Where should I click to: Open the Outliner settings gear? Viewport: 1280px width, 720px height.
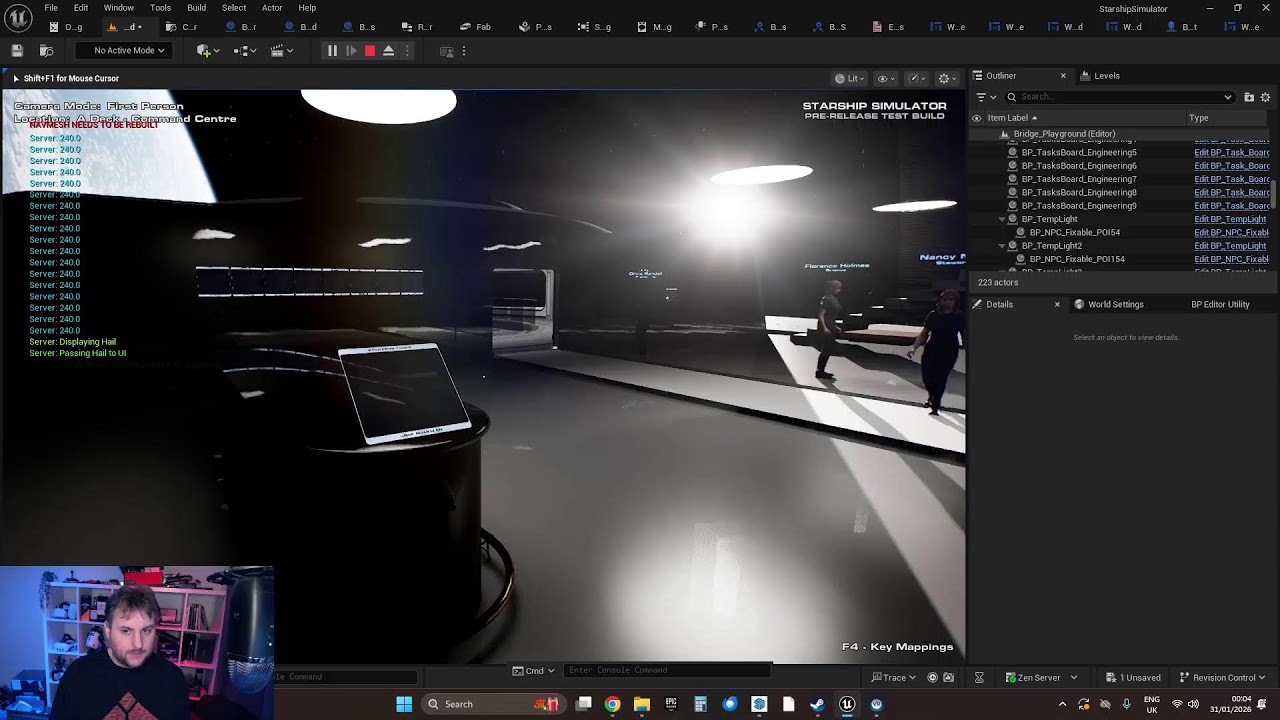(1265, 97)
